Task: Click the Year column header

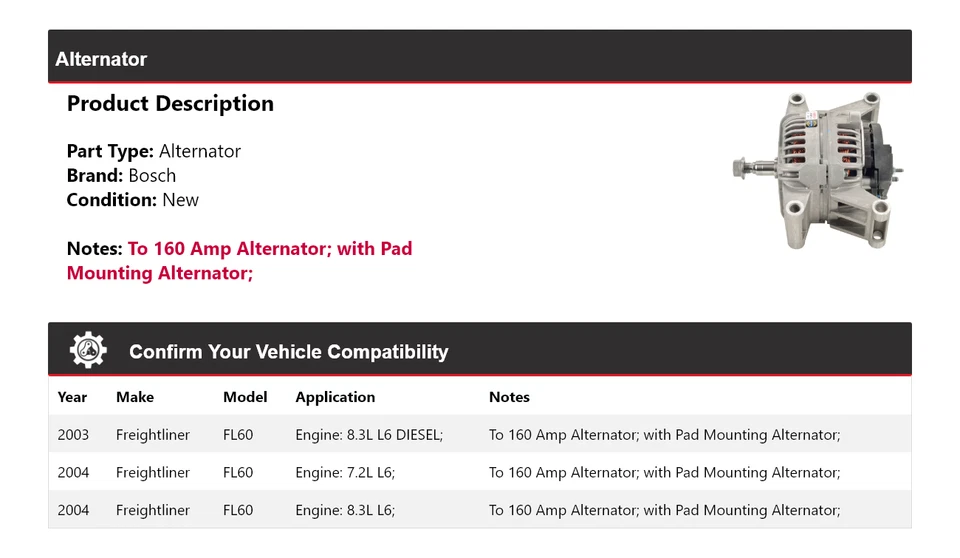Action: pos(72,397)
